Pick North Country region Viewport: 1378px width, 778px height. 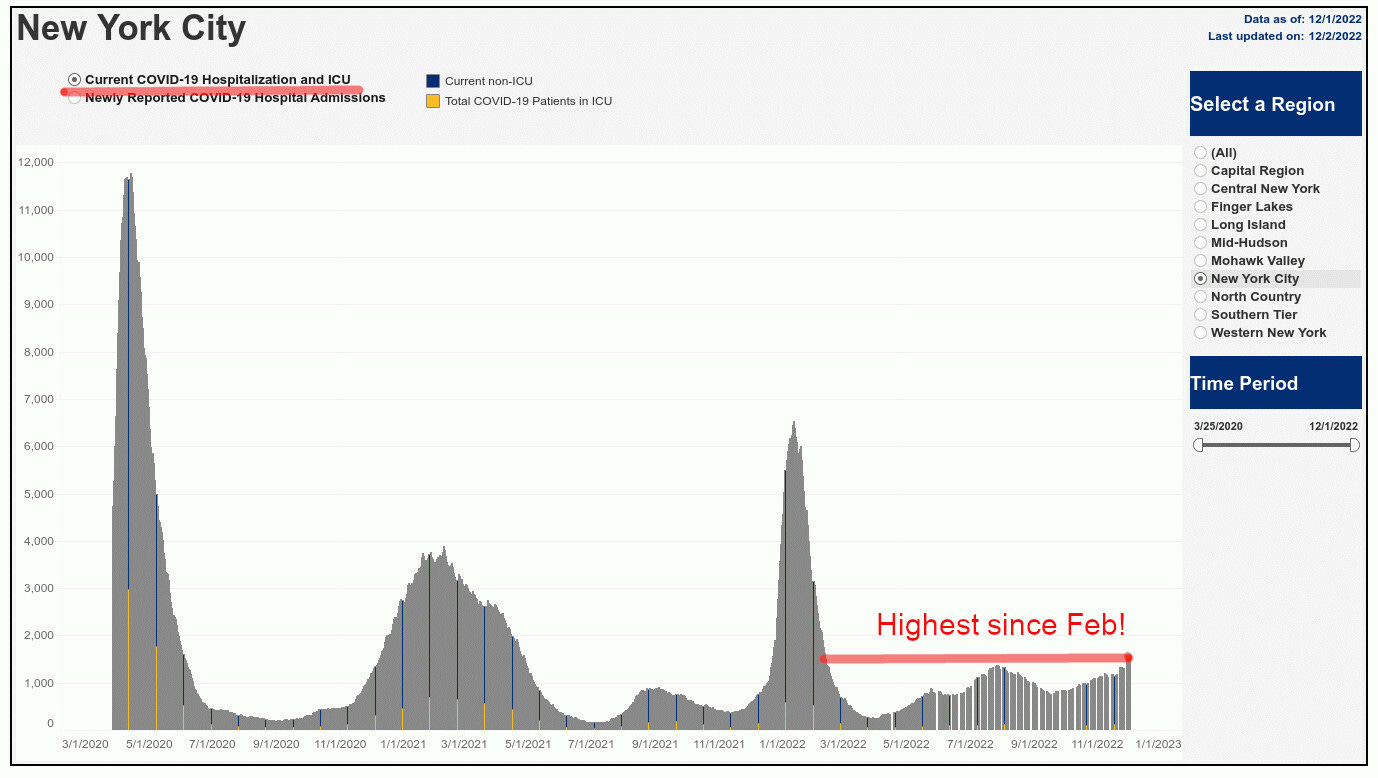click(1200, 297)
